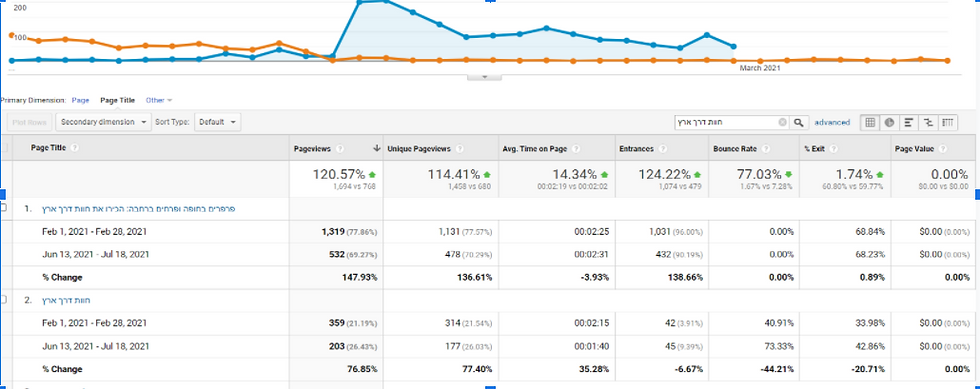Open the help icon next to Avg. Time on Page
Image resolution: width=980 pixels, height=389 pixels.
pos(576,149)
